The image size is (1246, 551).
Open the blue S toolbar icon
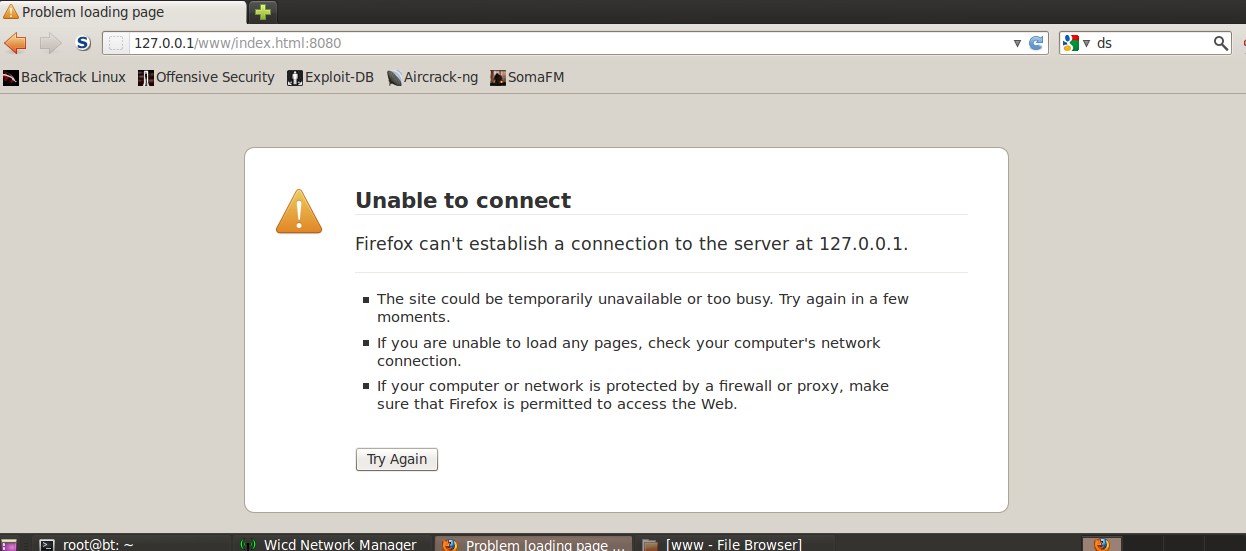pyautogui.click(x=83, y=43)
